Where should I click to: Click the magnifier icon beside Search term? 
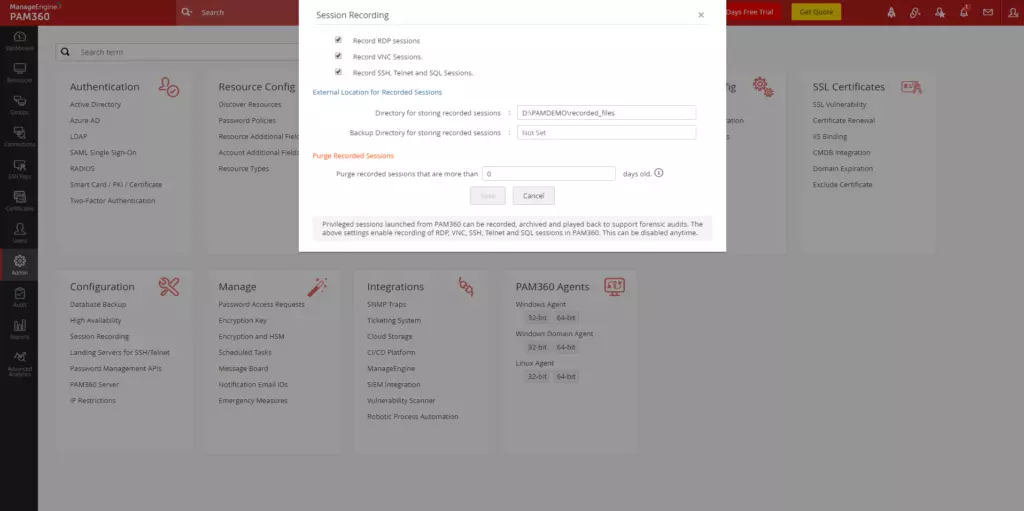point(66,52)
